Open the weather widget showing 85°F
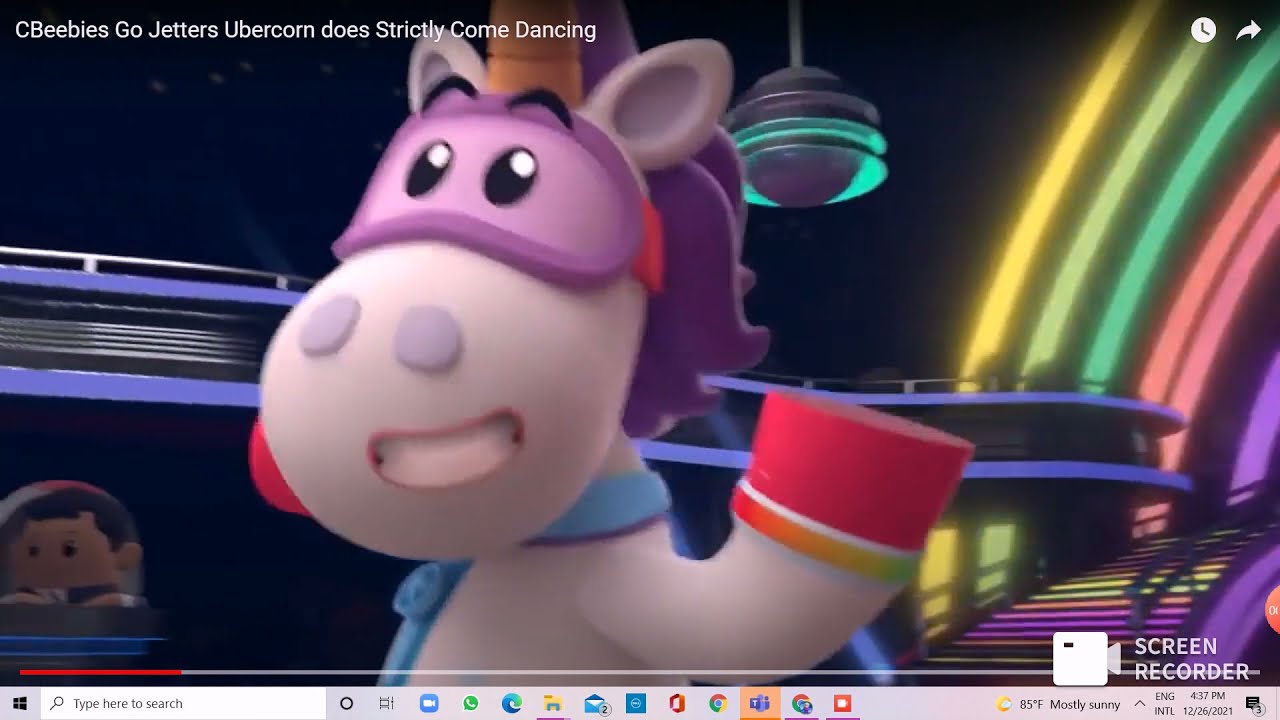1280x720 pixels. pyautogui.click(x=1058, y=704)
